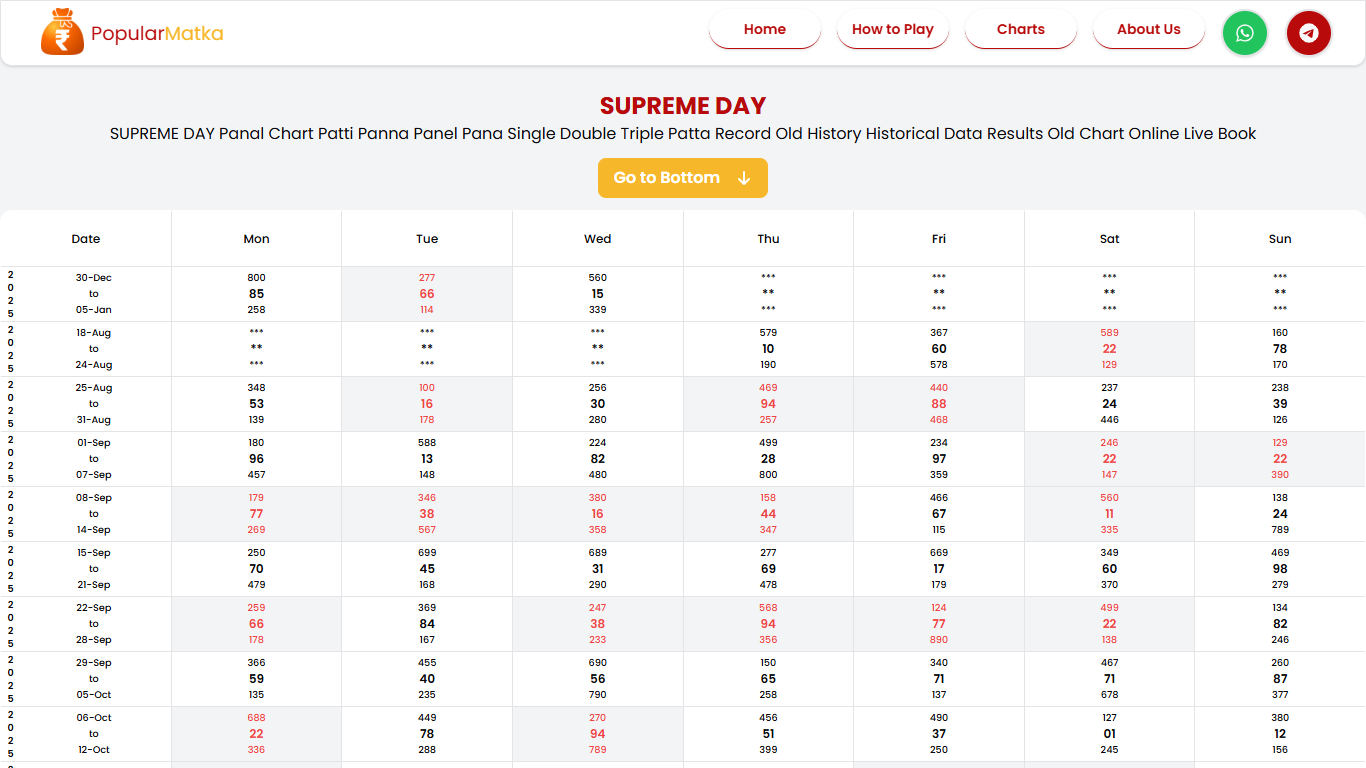Navigate to the Charts menu item
Image resolution: width=1366 pixels, height=768 pixels.
(x=1020, y=30)
